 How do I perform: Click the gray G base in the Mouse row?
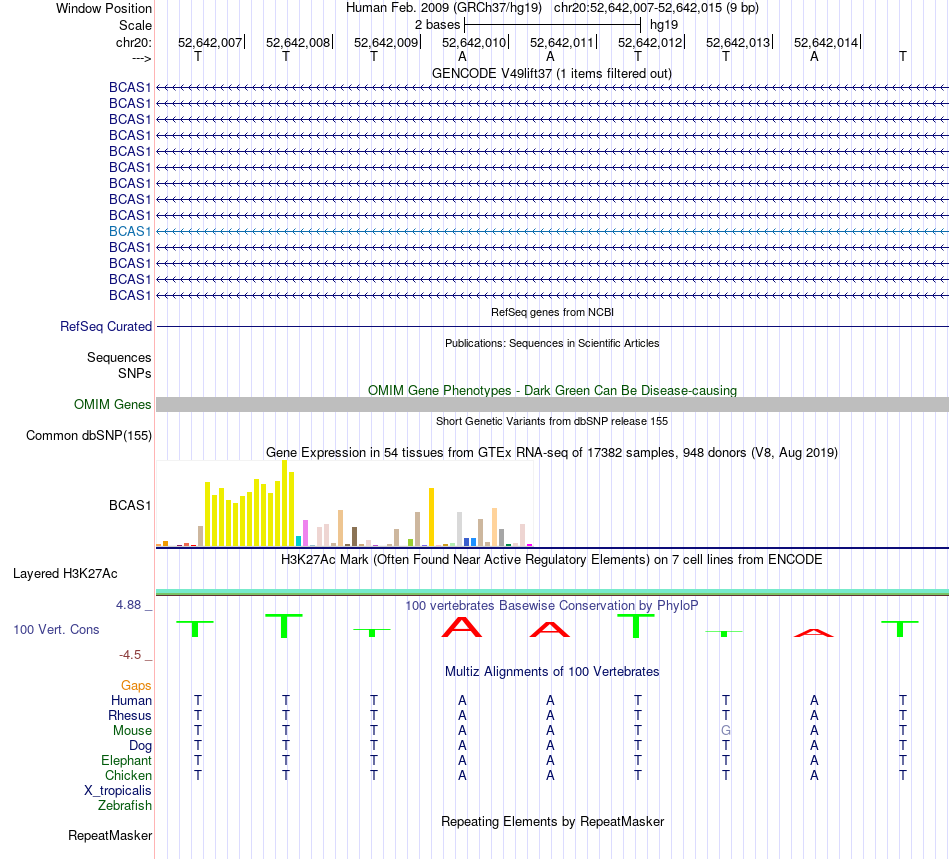pos(726,731)
